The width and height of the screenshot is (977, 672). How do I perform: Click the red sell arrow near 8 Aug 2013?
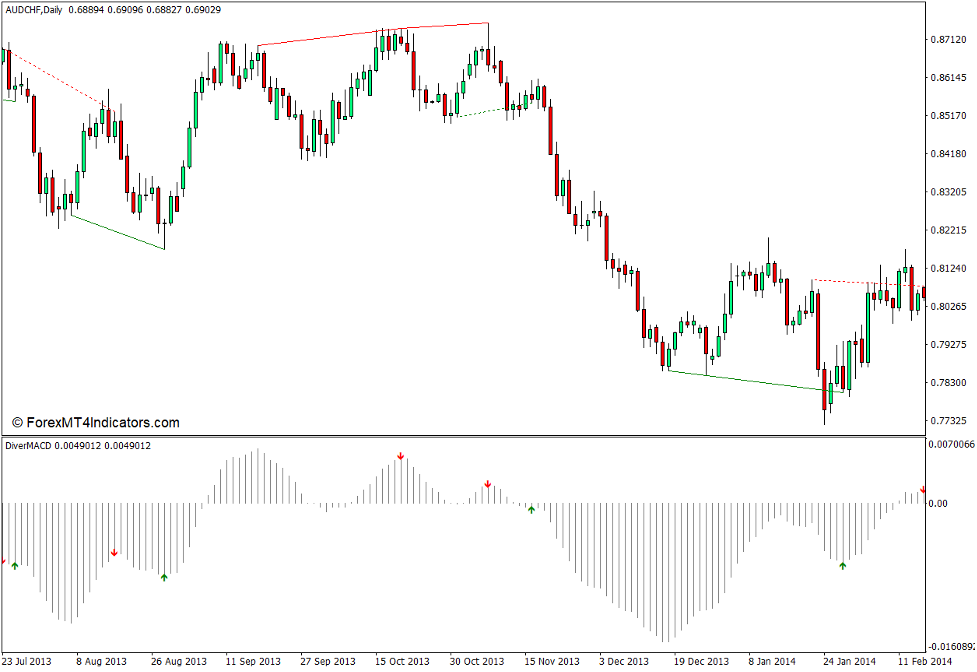(113, 553)
